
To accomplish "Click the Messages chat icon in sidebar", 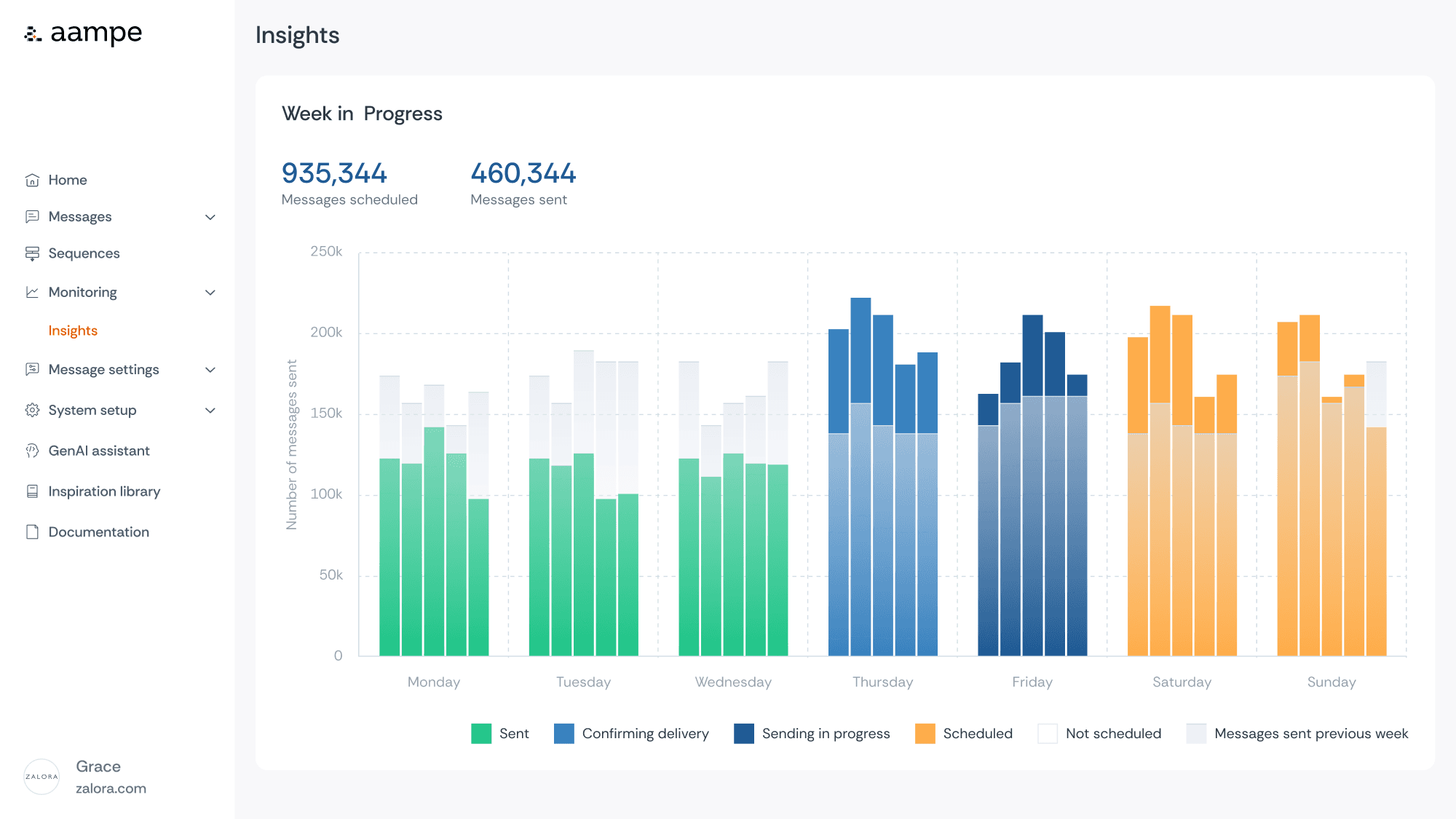I will pyautogui.click(x=32, y=216).
